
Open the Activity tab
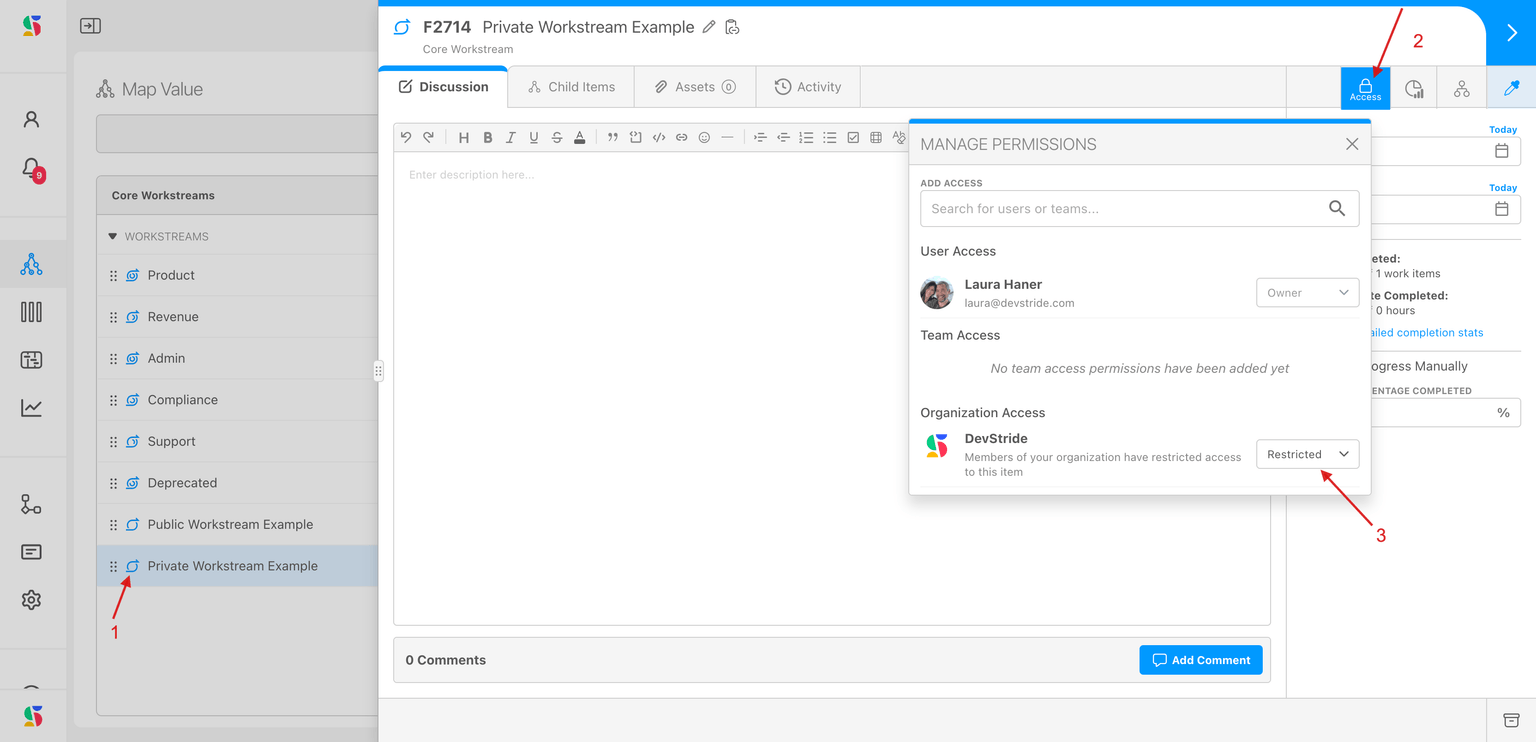[x=808, y=87]
